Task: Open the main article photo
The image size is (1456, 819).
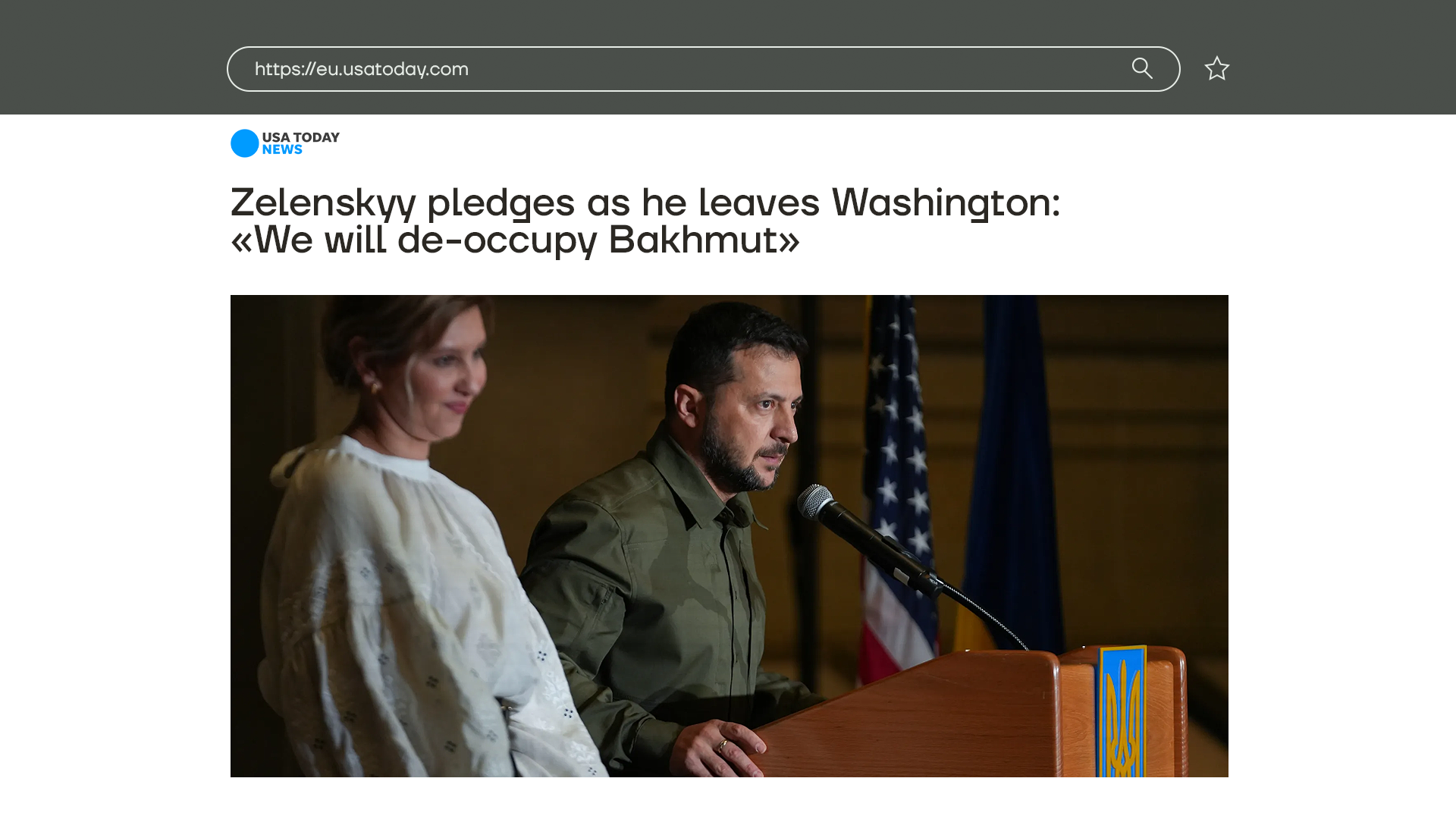Action: [729, 535]
